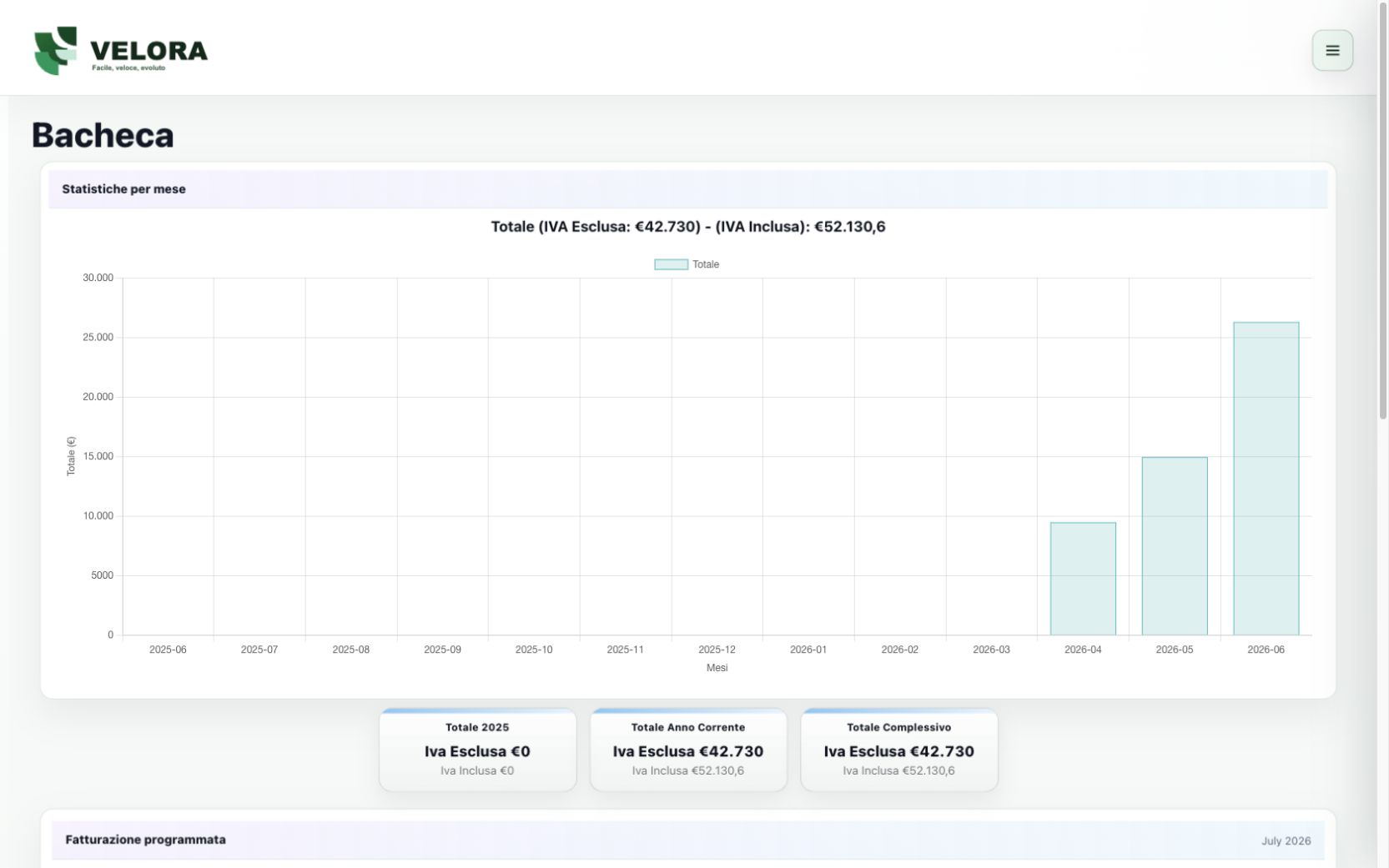Click the 2026-01 axis label
This screenshot has width=1389, height=868.
pyautogui.click(x=808, y=650)
